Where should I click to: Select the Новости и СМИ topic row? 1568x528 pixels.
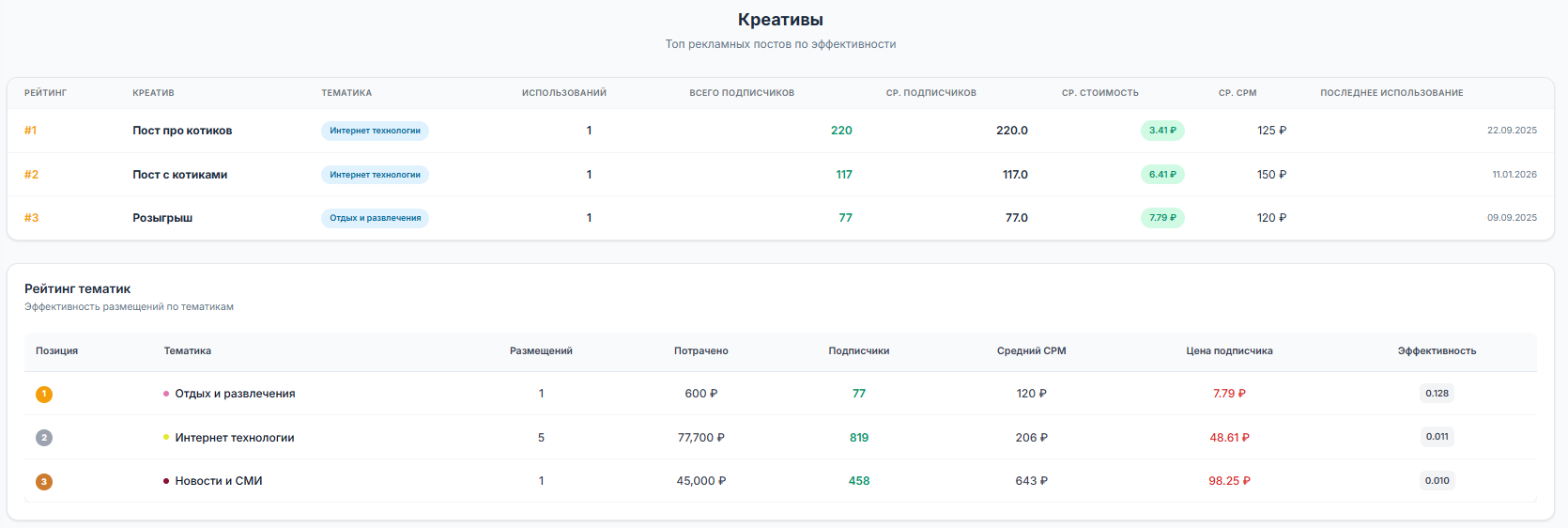pyautogui.click(x=219, y=481)
